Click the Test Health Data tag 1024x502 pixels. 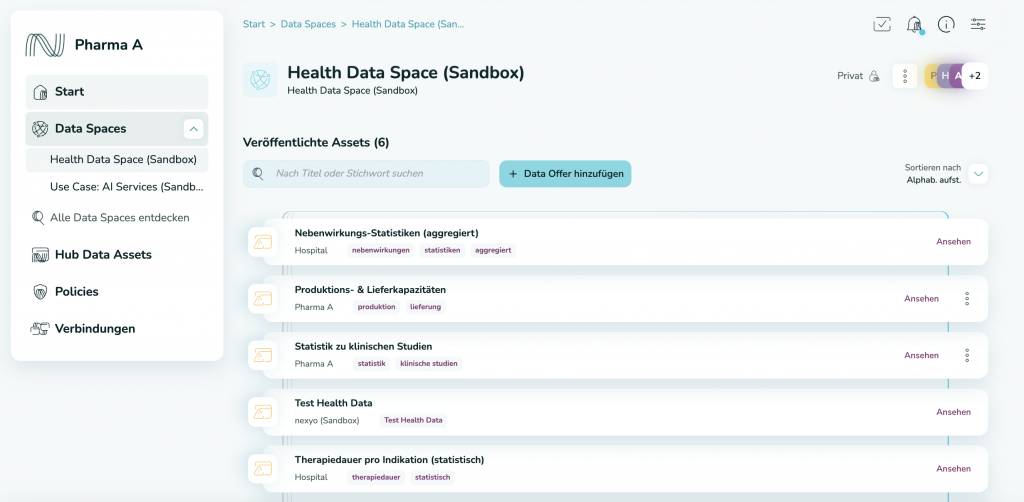[x=413, y=420]
